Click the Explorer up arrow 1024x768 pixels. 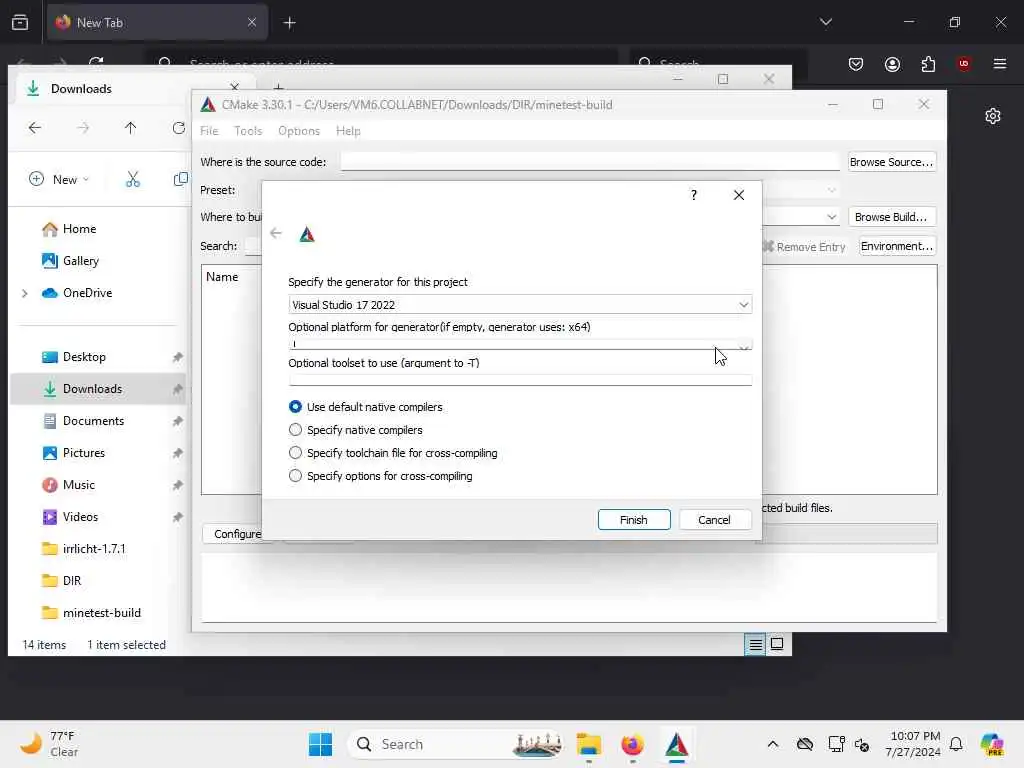pos(131,128)
